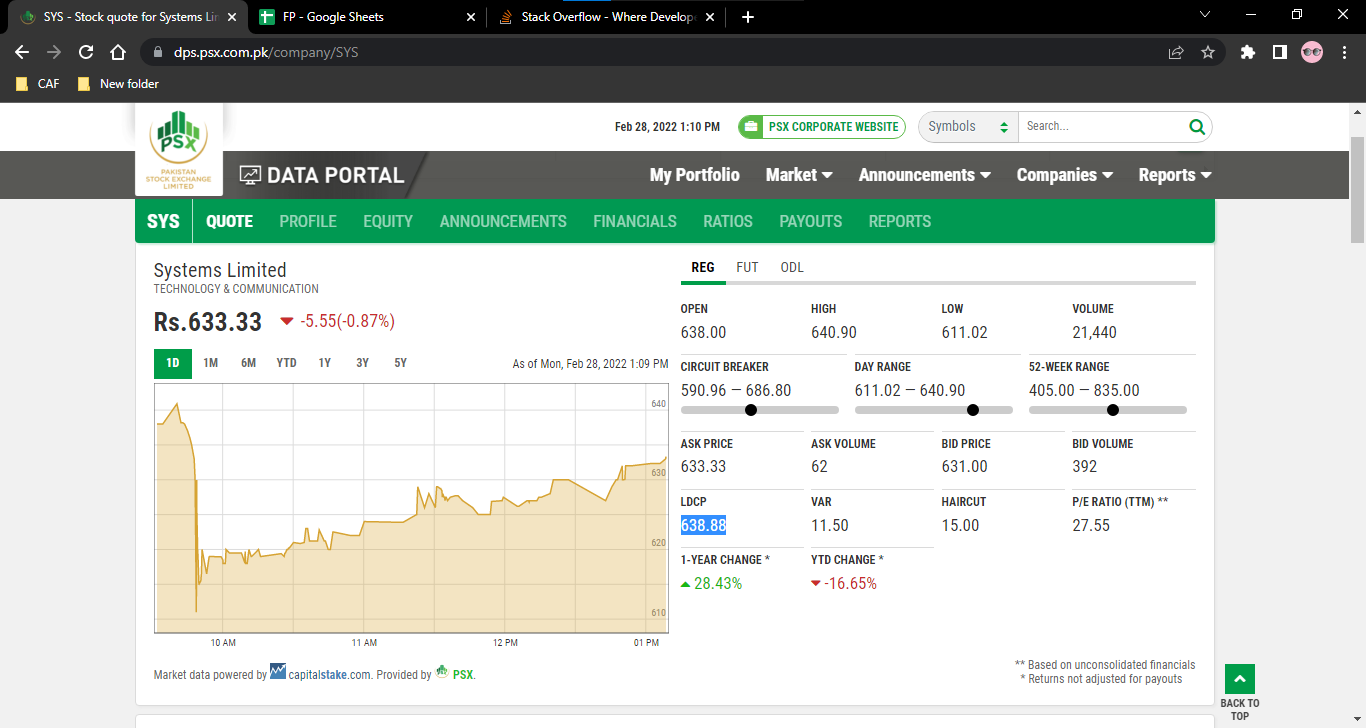The width and height of the screenshot is (1366, 728).
Task: Select the PAYOUTS tab
Action: 811,221
